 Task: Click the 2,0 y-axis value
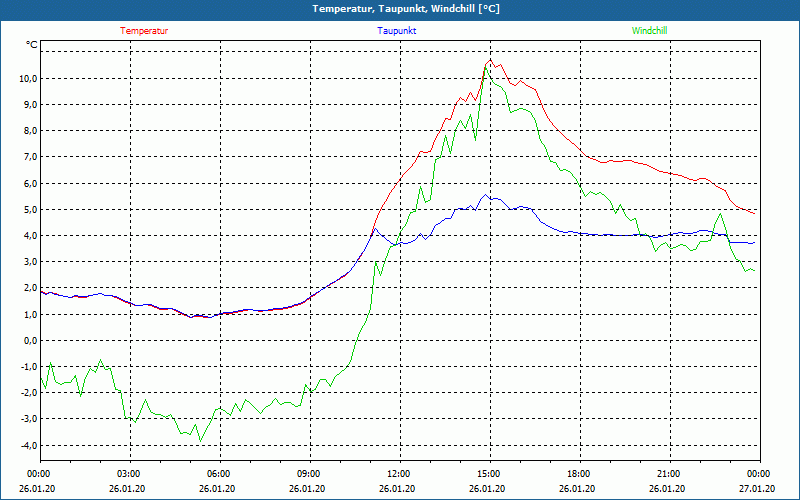pos(30,288)
